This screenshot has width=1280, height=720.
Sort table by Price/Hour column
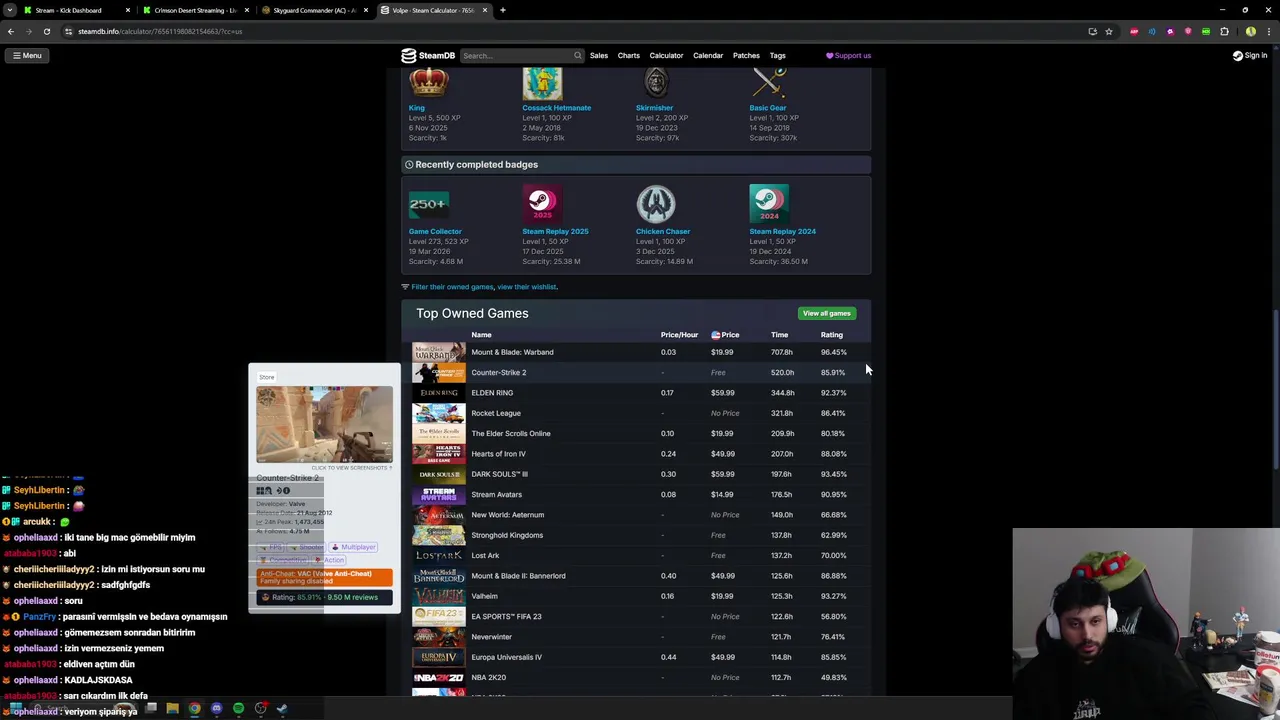pyautogui.click(x=679, y=335)
